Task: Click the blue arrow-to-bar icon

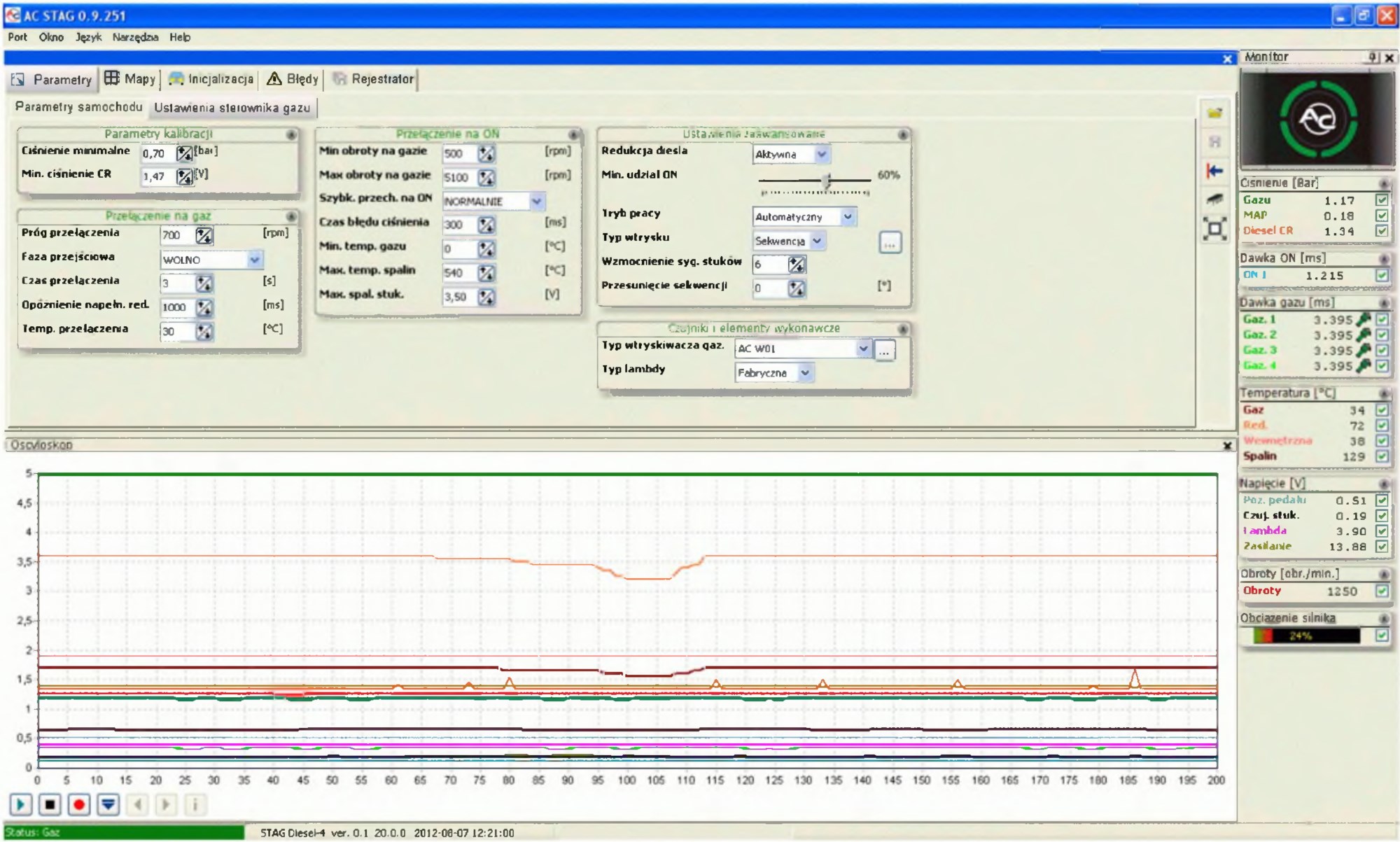Action: coord(1214,171)
